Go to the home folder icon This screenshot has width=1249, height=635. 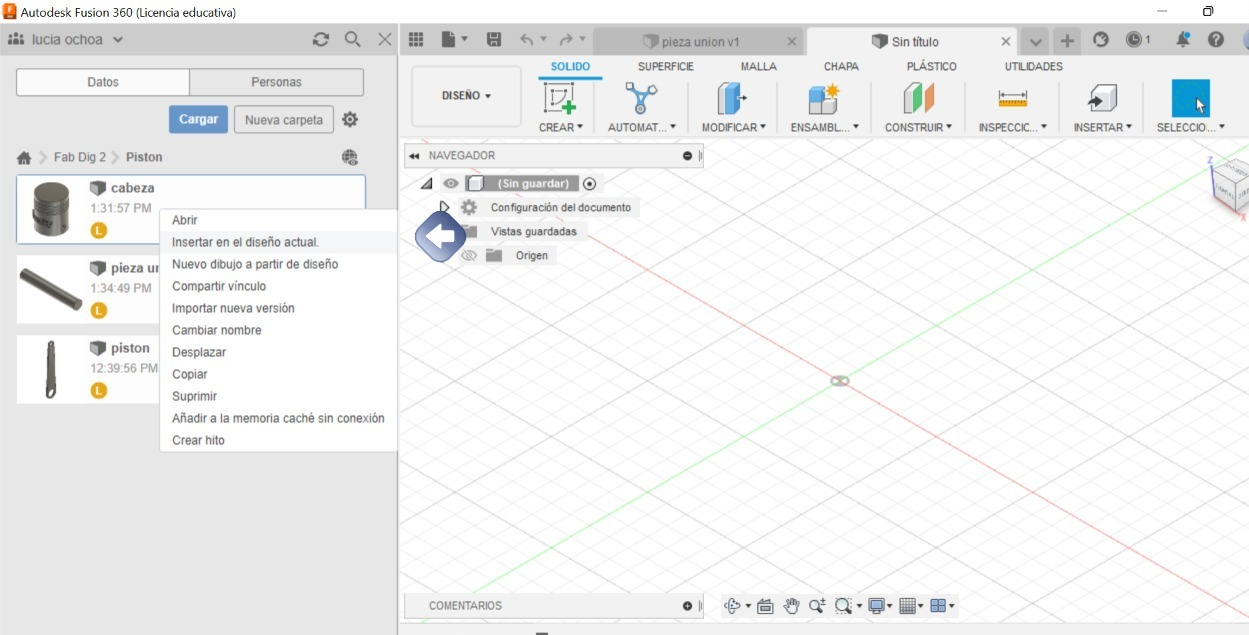[x=24, y=158]
